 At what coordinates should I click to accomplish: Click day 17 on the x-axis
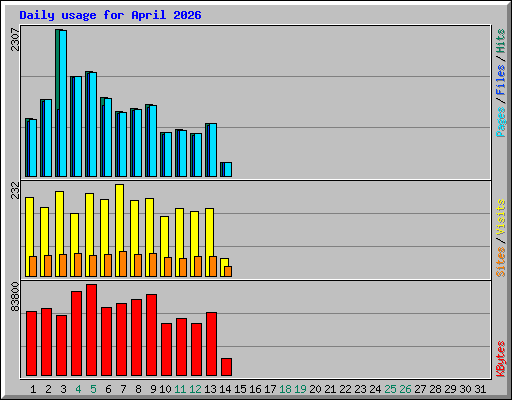click(270, 389)
